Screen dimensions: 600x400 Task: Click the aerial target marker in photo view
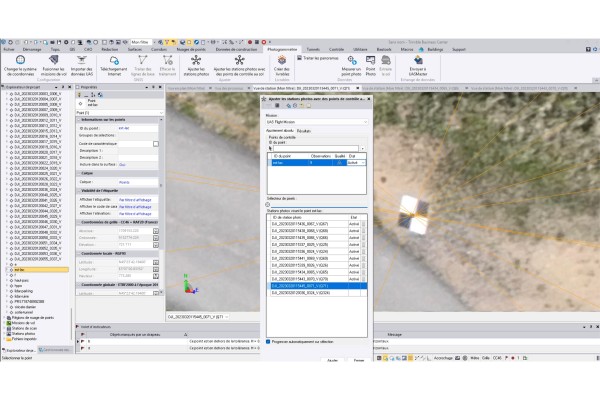coord(413,214)
